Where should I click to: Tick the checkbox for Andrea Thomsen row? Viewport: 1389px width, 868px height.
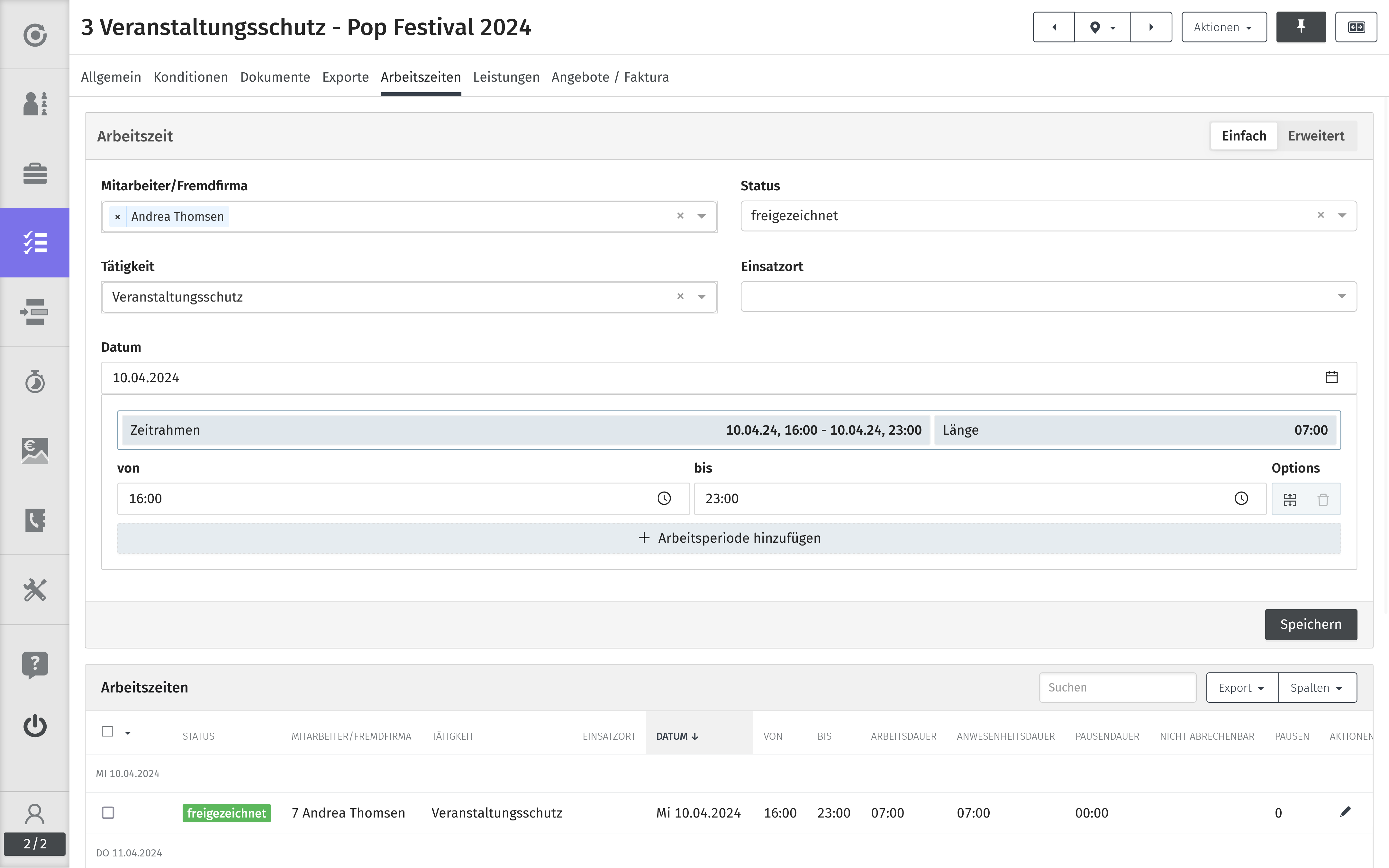[108, 813]
